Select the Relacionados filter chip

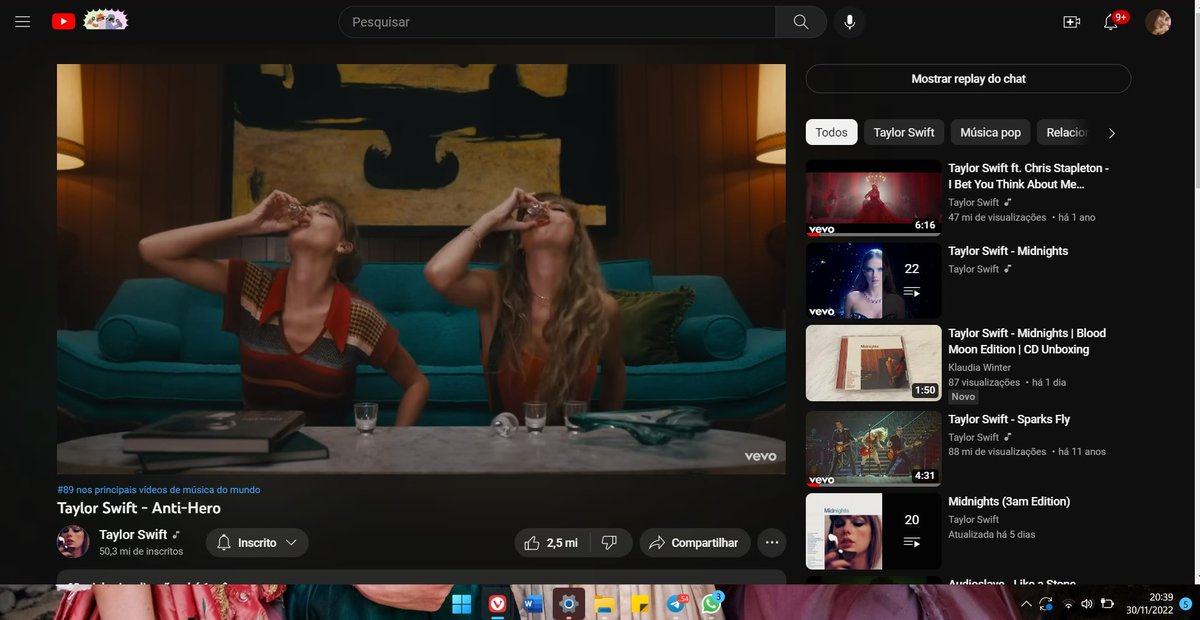click(x=1065, y=132)
